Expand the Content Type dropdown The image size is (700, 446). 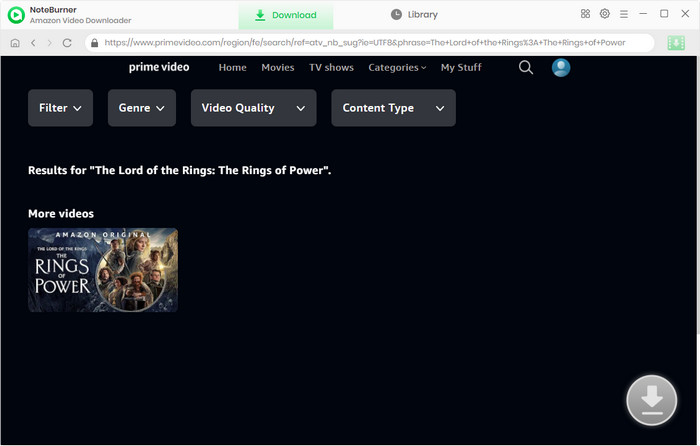tap(393, 108)
